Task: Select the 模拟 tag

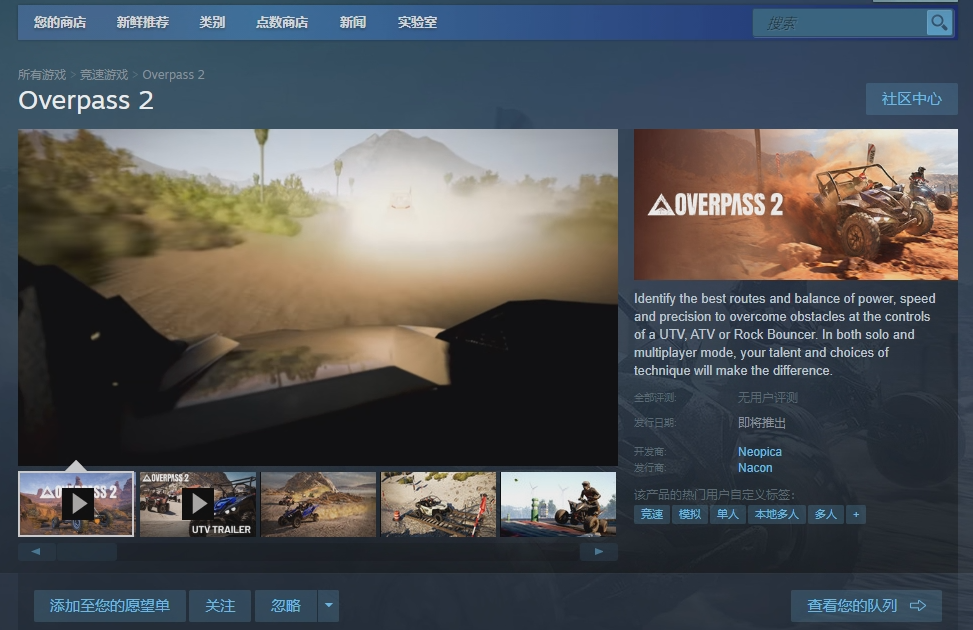Action: pyautogui.click(x=689, y=515)
